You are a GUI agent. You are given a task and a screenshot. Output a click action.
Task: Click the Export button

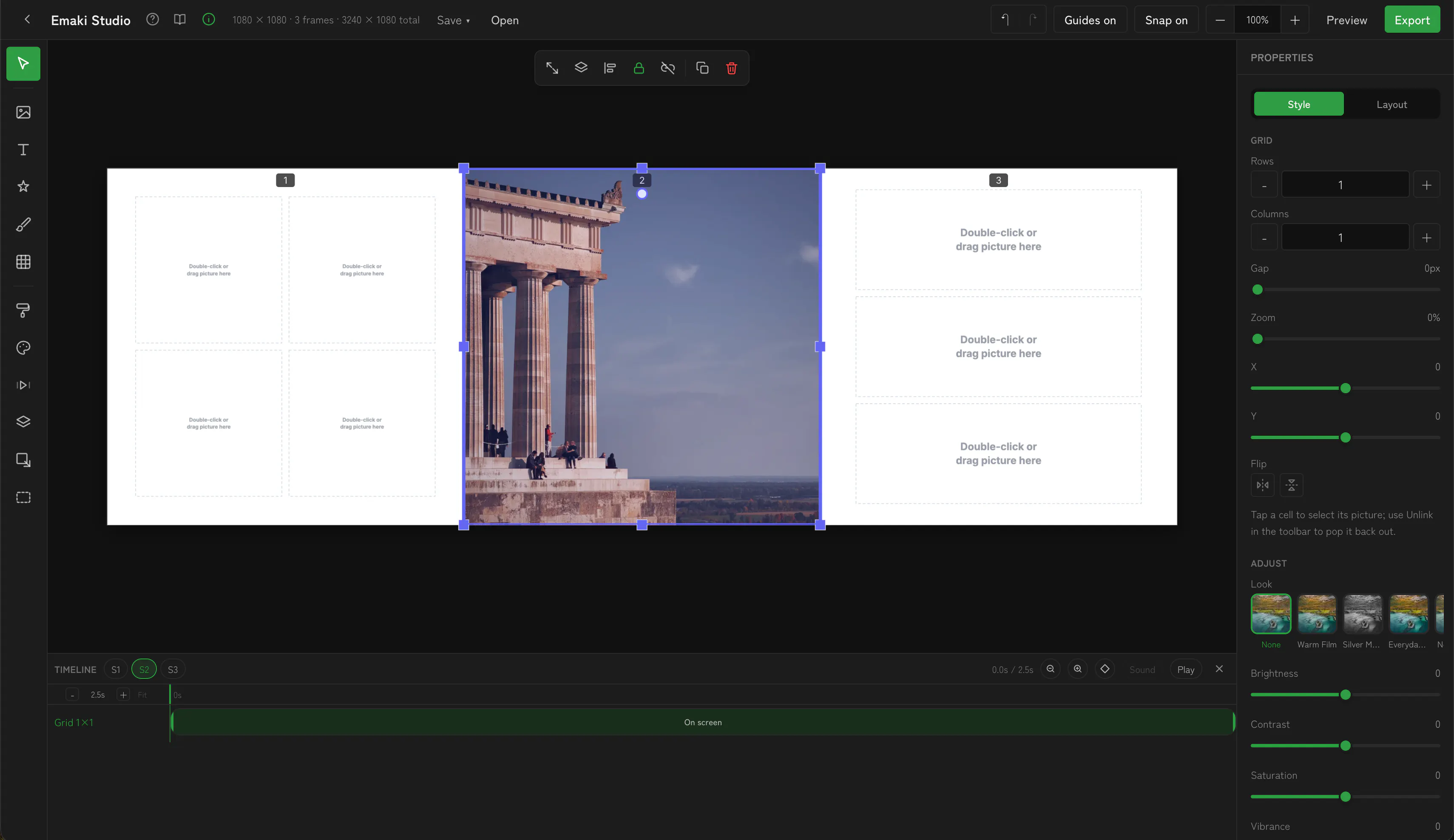coord(1412,20)
